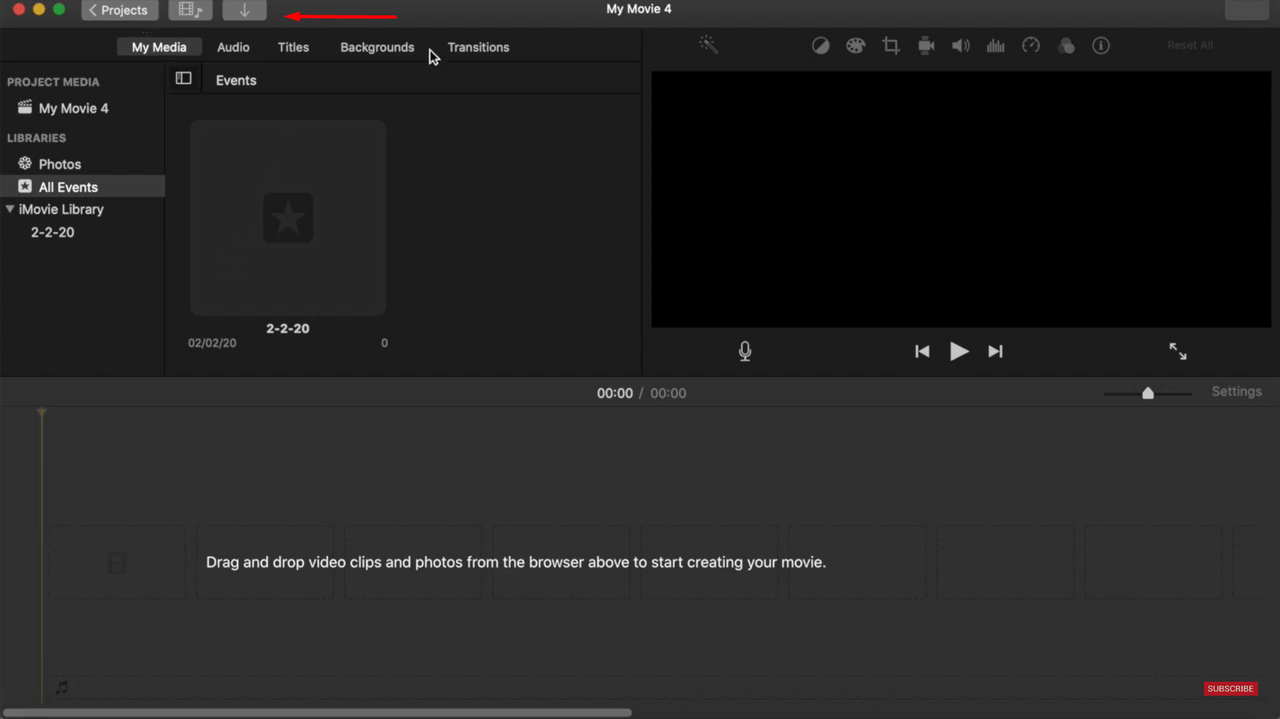Click the import media down arrow

click(244, 10)
